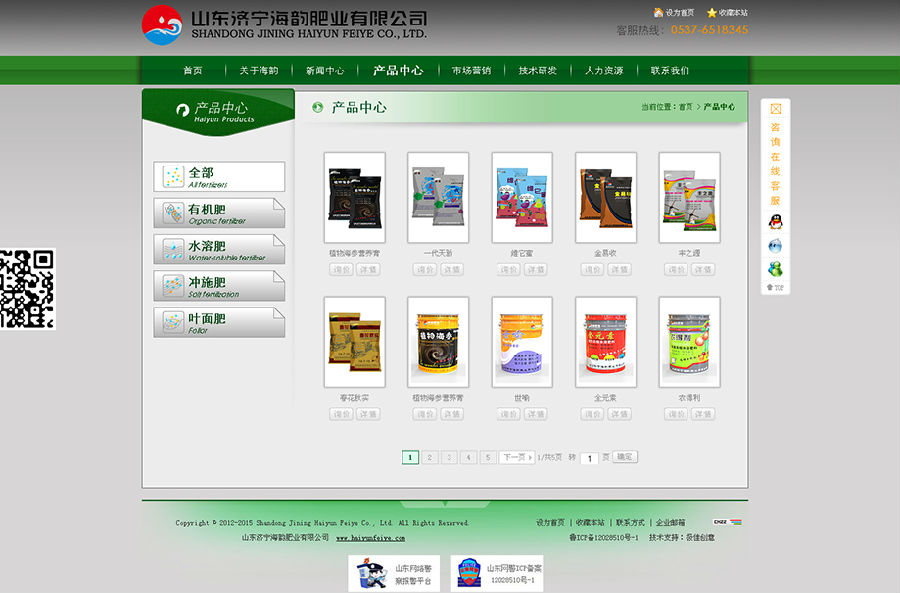Click the 确定 confirm page button

[x=625, y=457]
